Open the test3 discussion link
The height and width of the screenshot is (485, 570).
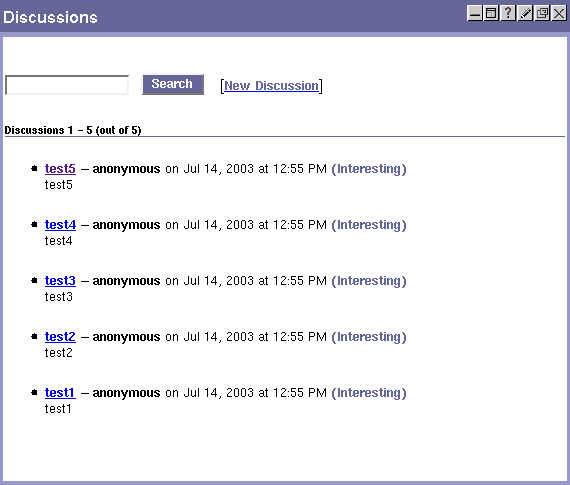pos(60,281)
